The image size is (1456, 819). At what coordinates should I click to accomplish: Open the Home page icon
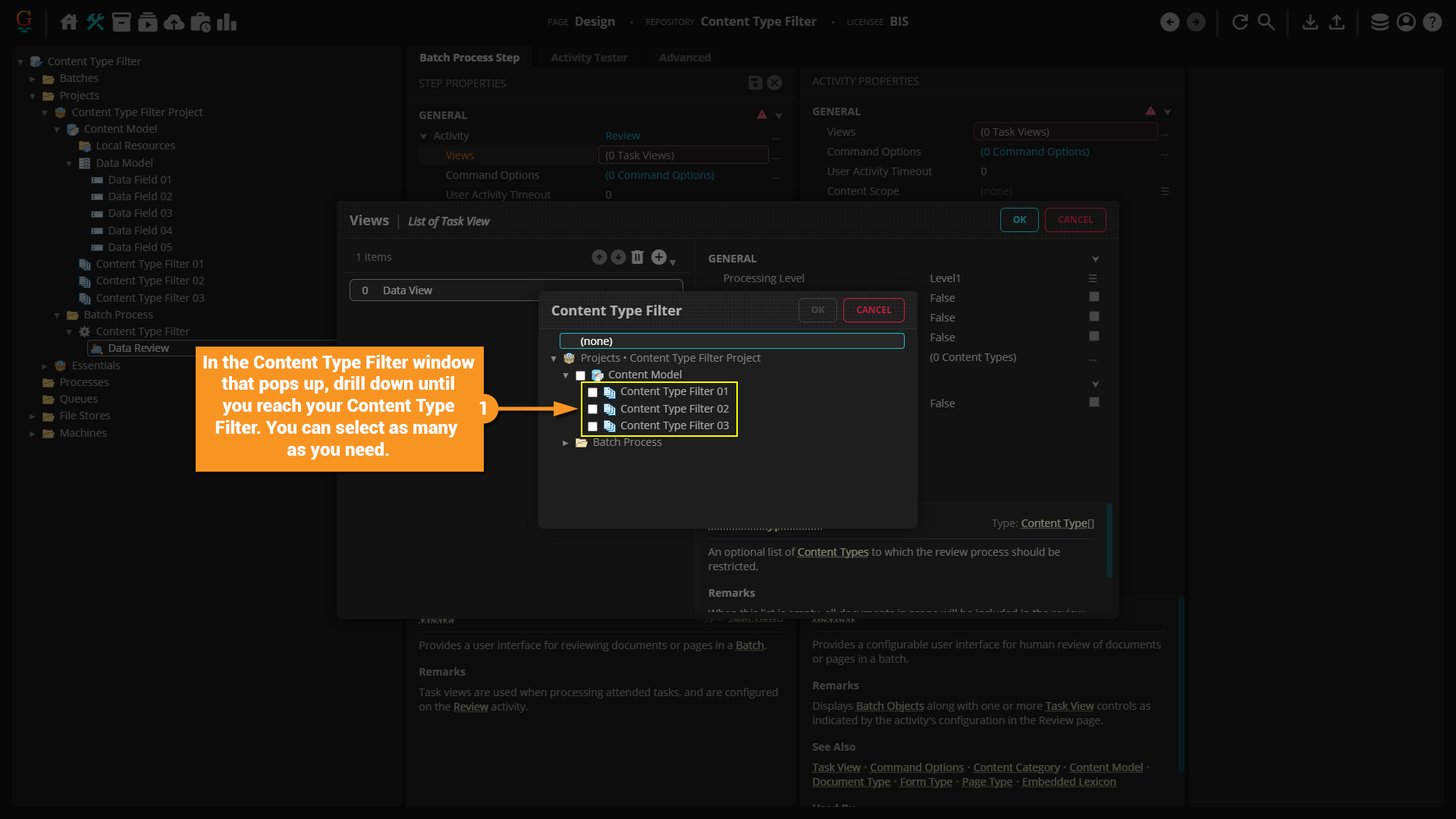tap(68, 22)
